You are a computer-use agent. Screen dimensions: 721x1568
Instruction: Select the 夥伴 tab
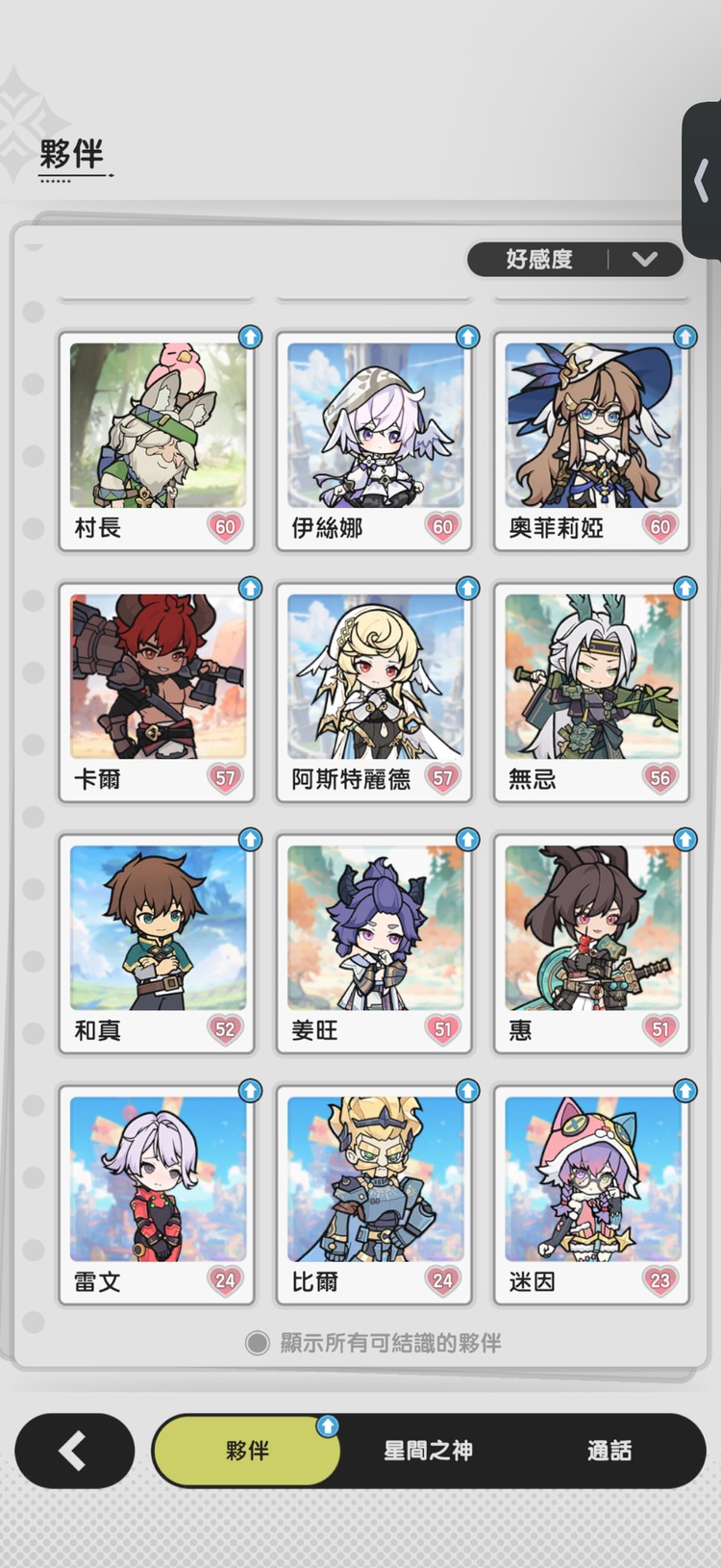pyautogui.click(x=247, y=1451)
